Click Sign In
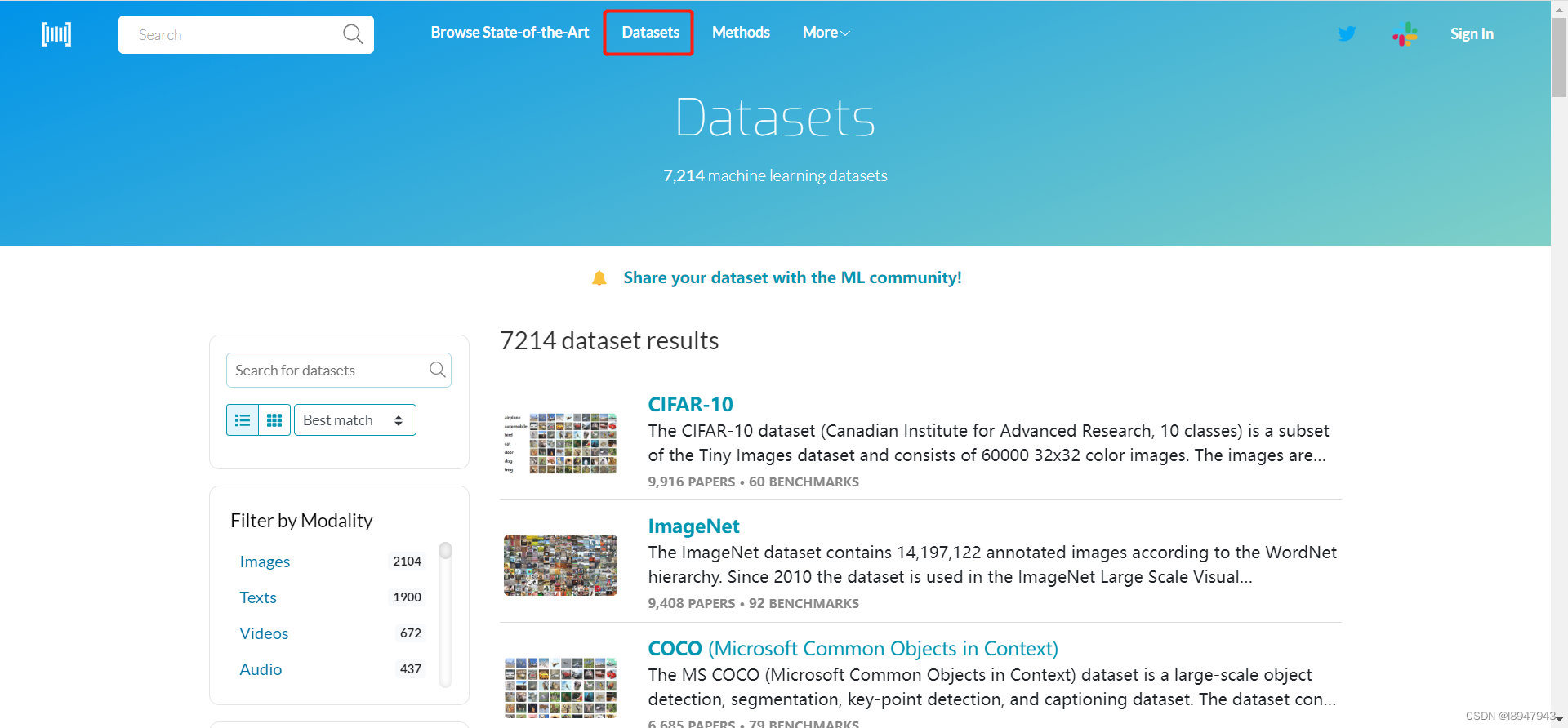 [1472, 34]
